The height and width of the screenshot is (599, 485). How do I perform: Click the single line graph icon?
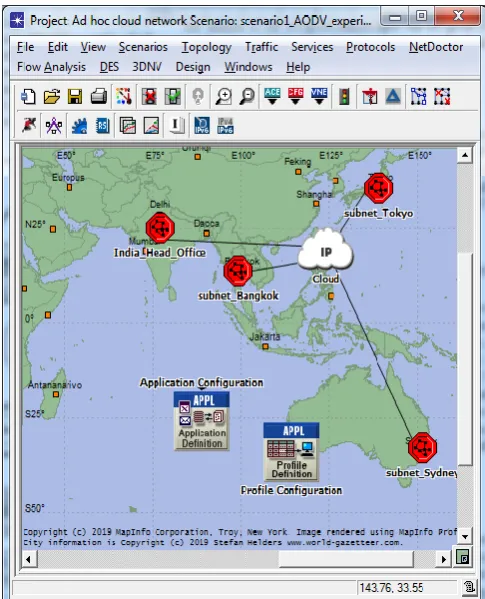(151, 125)
